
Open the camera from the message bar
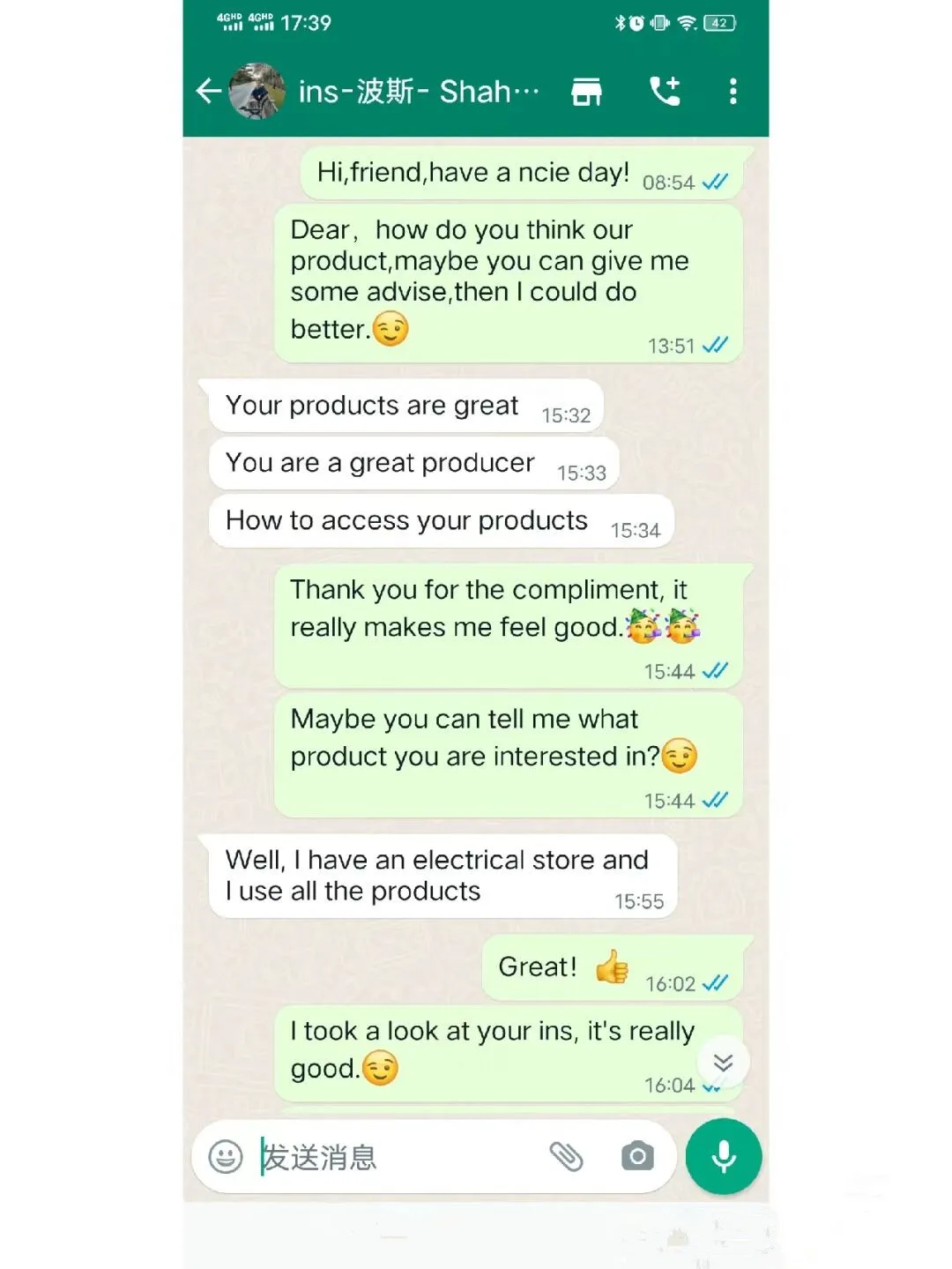[x=636, y=1156]
